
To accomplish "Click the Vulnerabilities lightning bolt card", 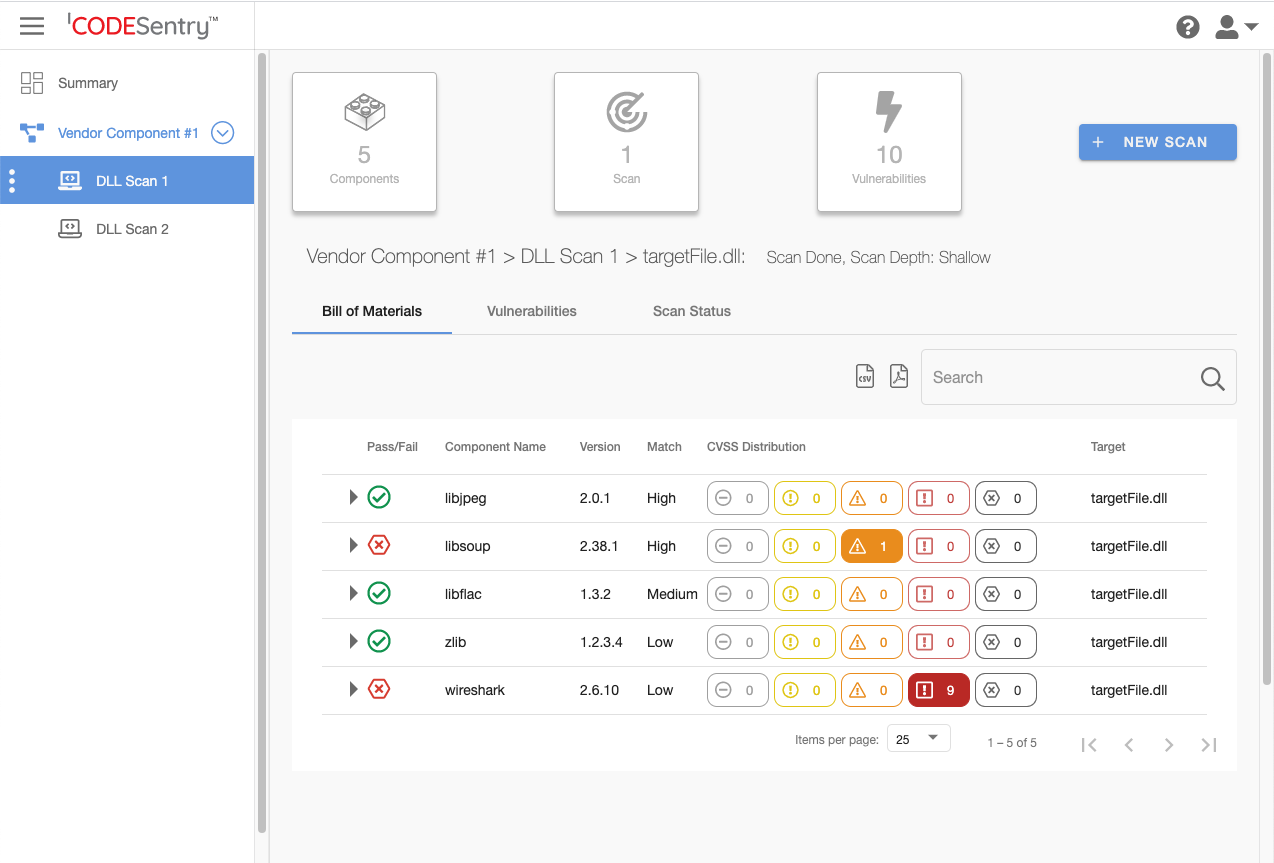I will coord(889,113).
